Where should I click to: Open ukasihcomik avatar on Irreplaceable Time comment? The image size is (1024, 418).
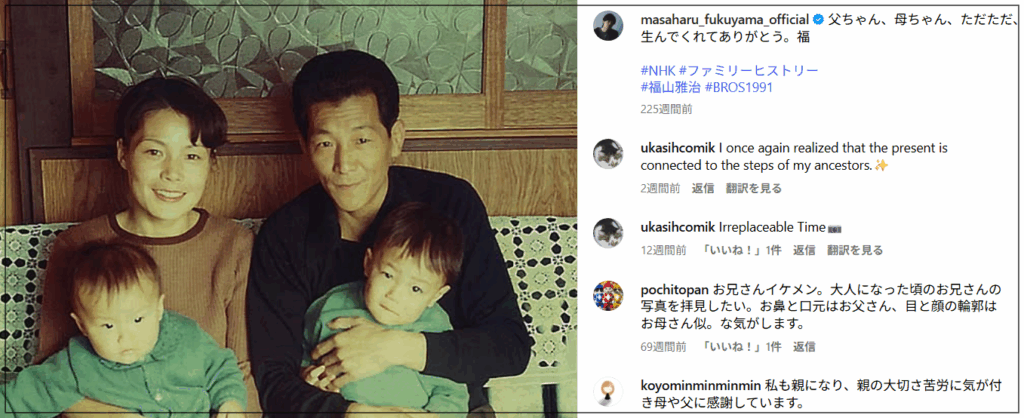pyautogui.click(x=607, y=233)
